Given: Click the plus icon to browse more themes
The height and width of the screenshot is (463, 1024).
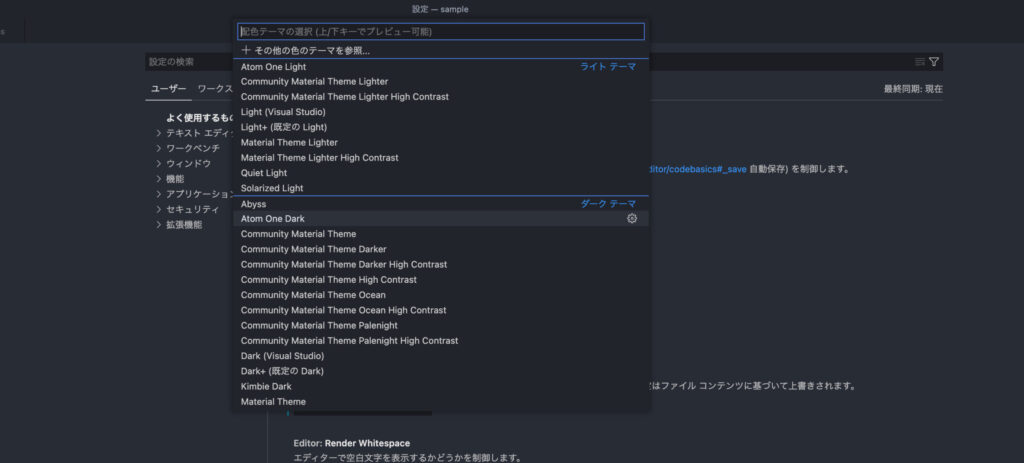Looking at the screenshot, I should point(246,50).
